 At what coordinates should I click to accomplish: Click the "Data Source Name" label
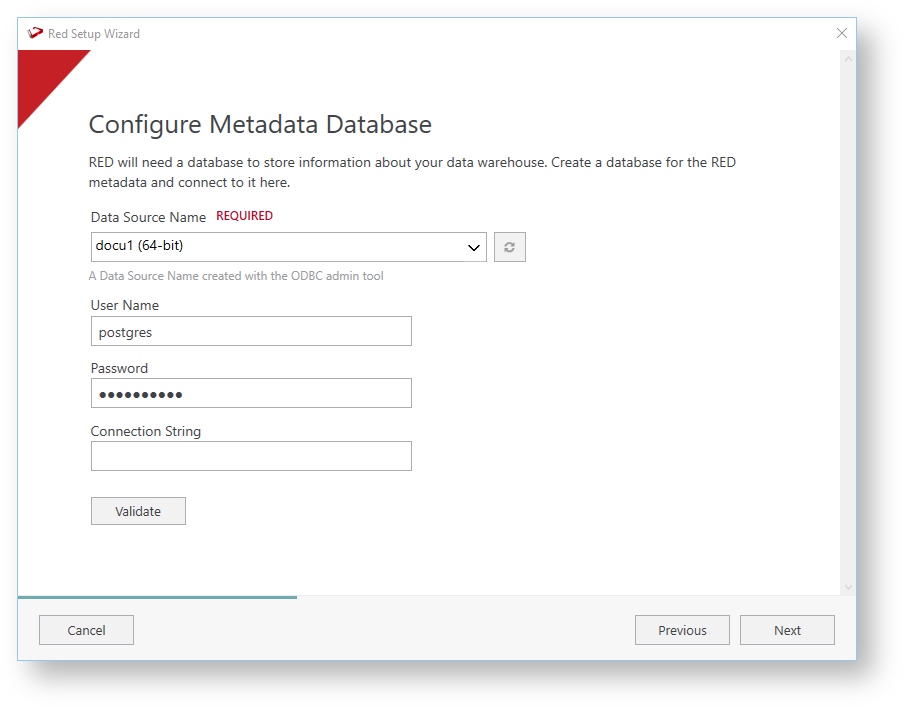148,217
